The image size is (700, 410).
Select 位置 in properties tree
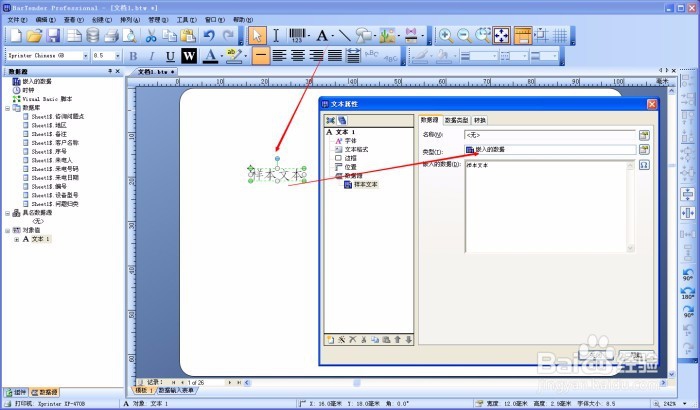[x=350, y=167]
